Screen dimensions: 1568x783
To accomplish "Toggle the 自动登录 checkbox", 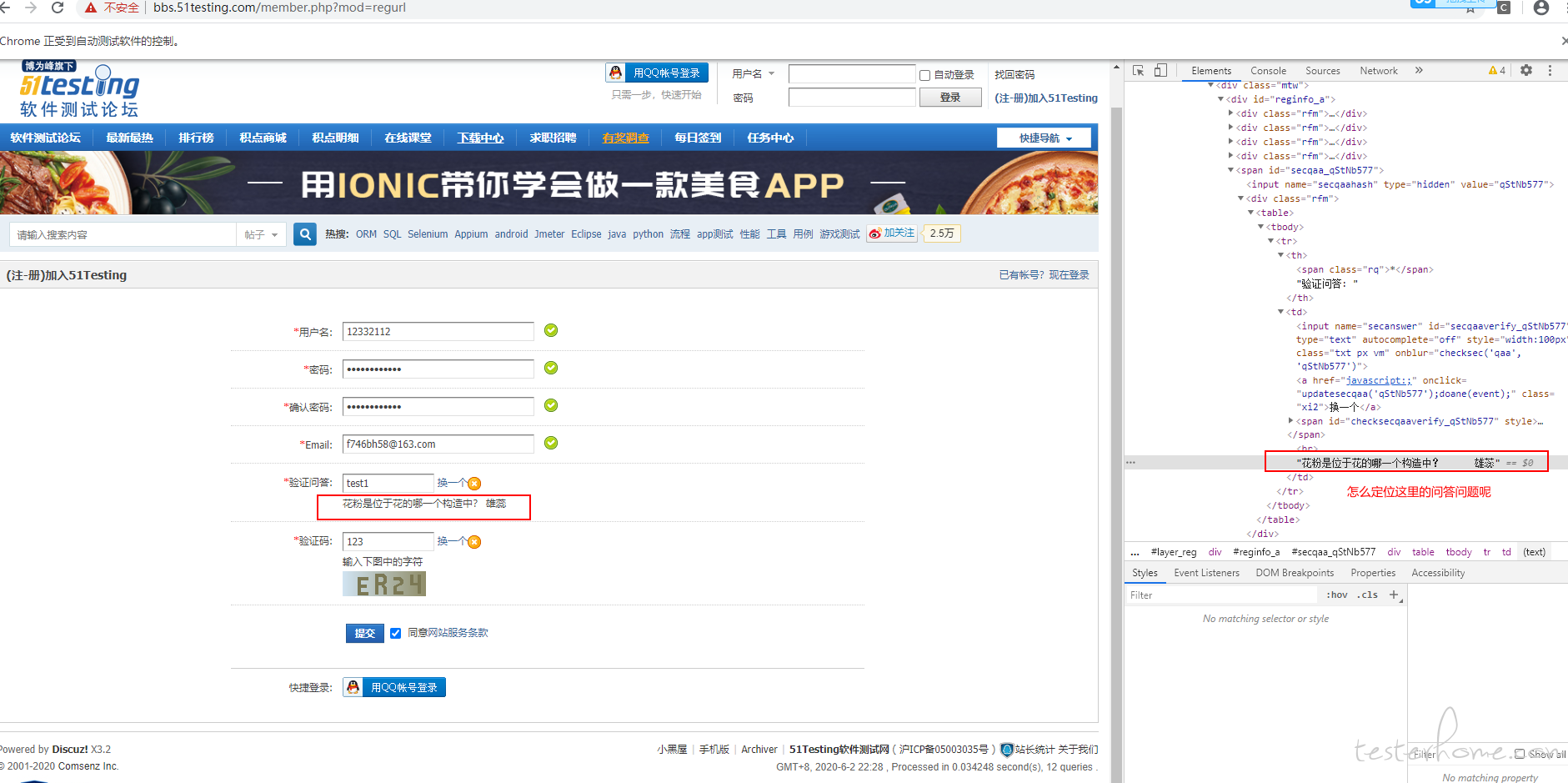I will point(924,75).
